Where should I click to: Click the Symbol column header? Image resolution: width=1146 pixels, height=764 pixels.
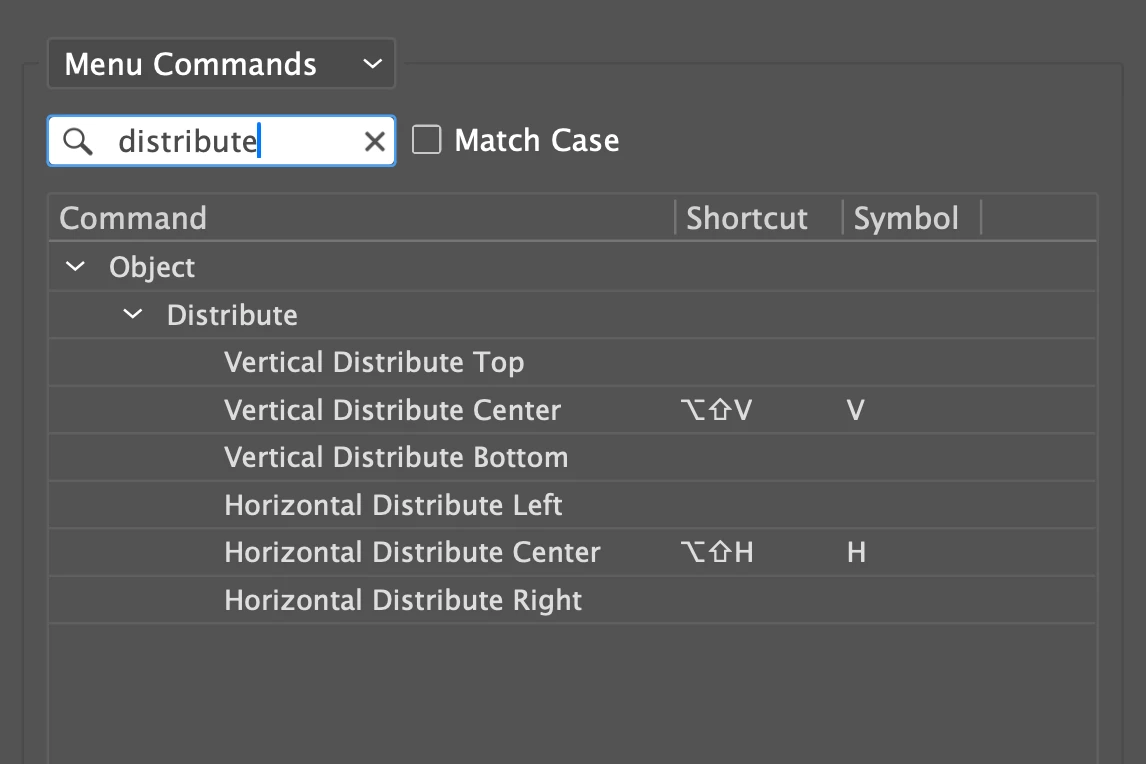[x=906, y=218]
